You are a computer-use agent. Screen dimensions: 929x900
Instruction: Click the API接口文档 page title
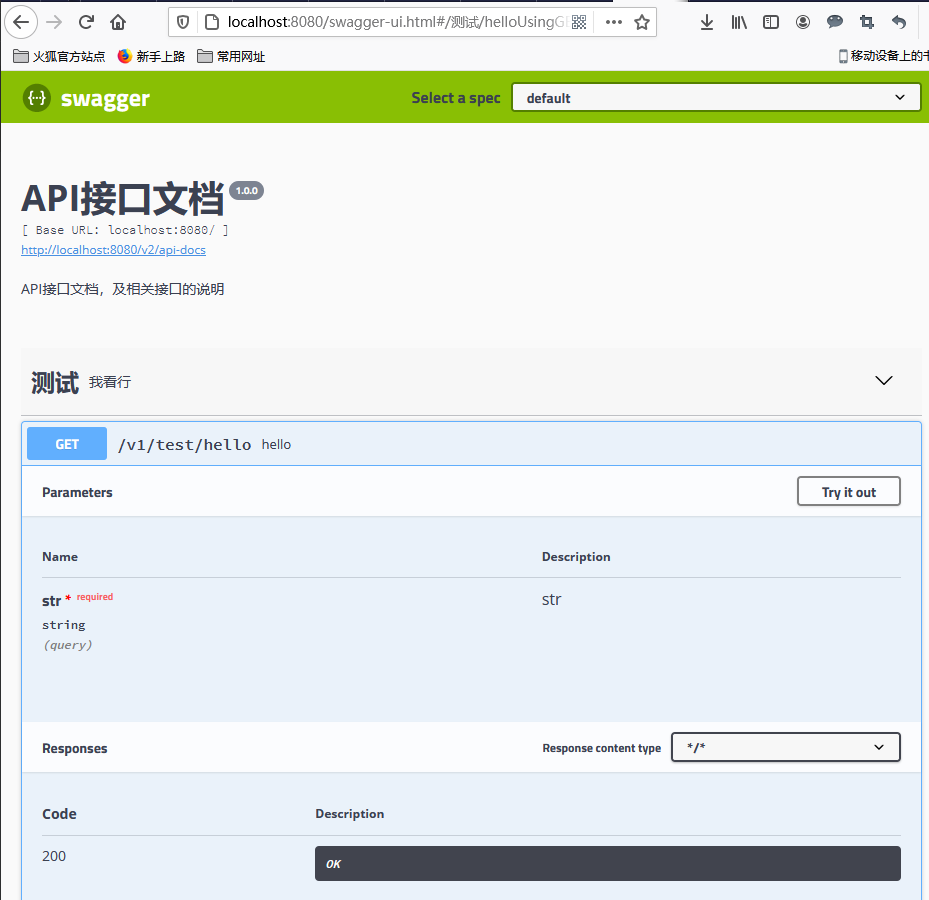123,198
